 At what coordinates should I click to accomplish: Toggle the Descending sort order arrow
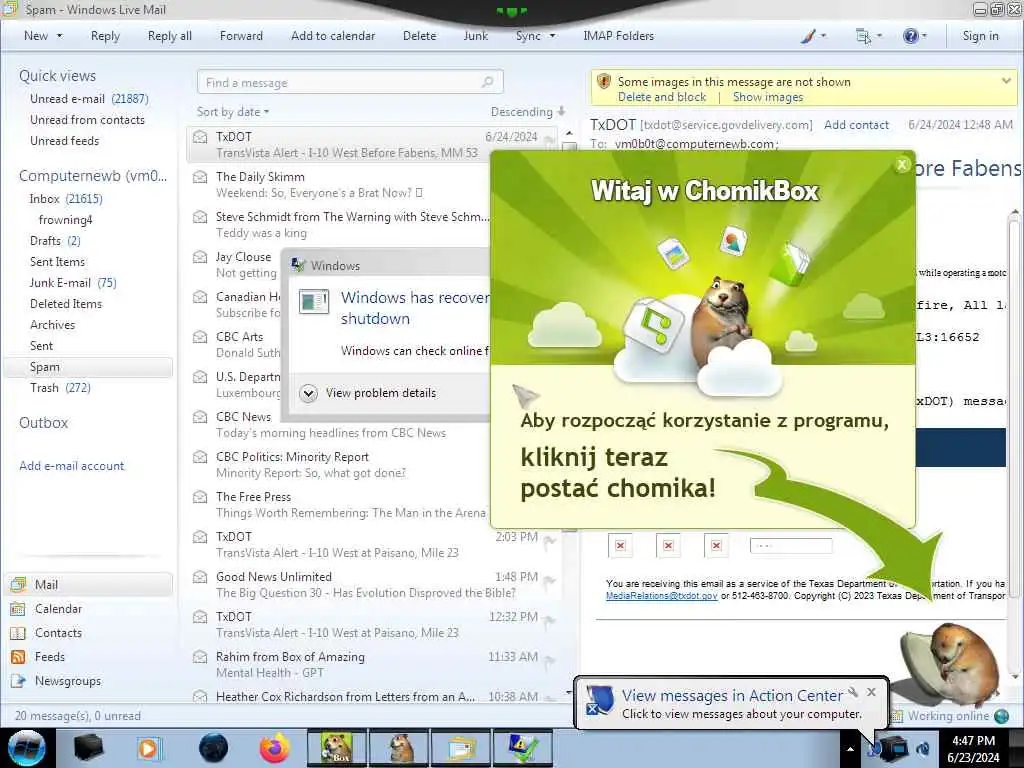click(562, 112)
